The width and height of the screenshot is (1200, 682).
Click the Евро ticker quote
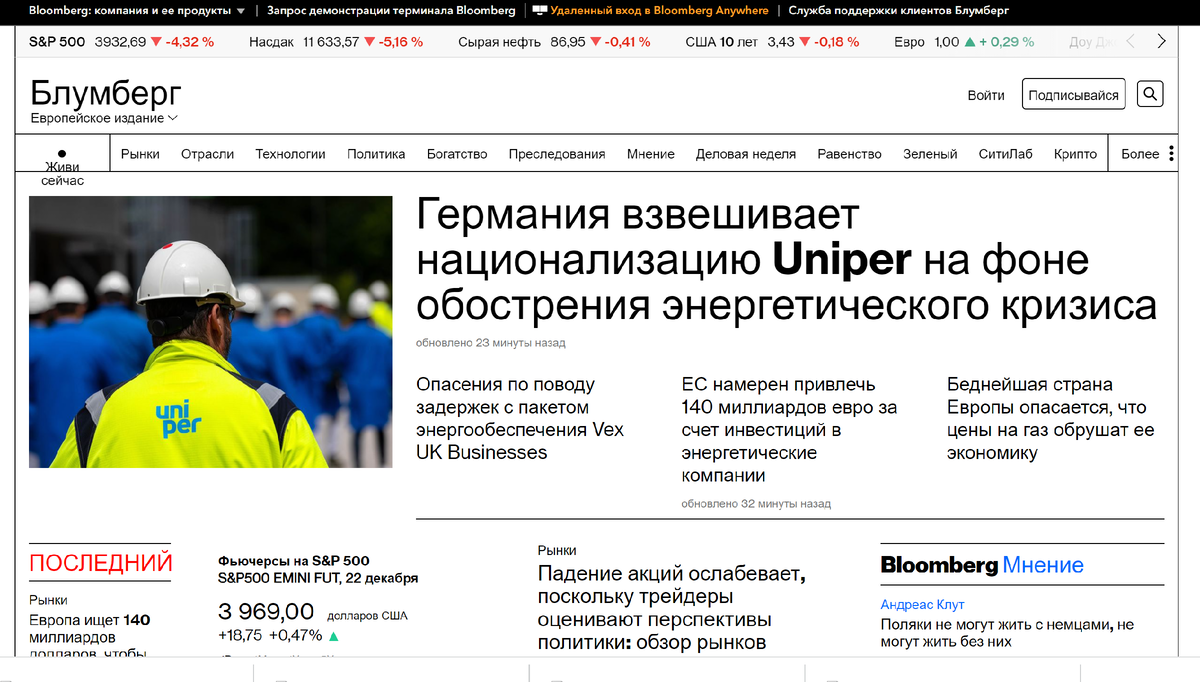964,42
